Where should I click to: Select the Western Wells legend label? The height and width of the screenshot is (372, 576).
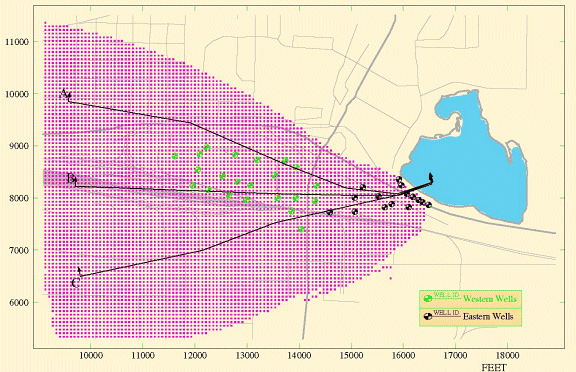pos(490,299)
